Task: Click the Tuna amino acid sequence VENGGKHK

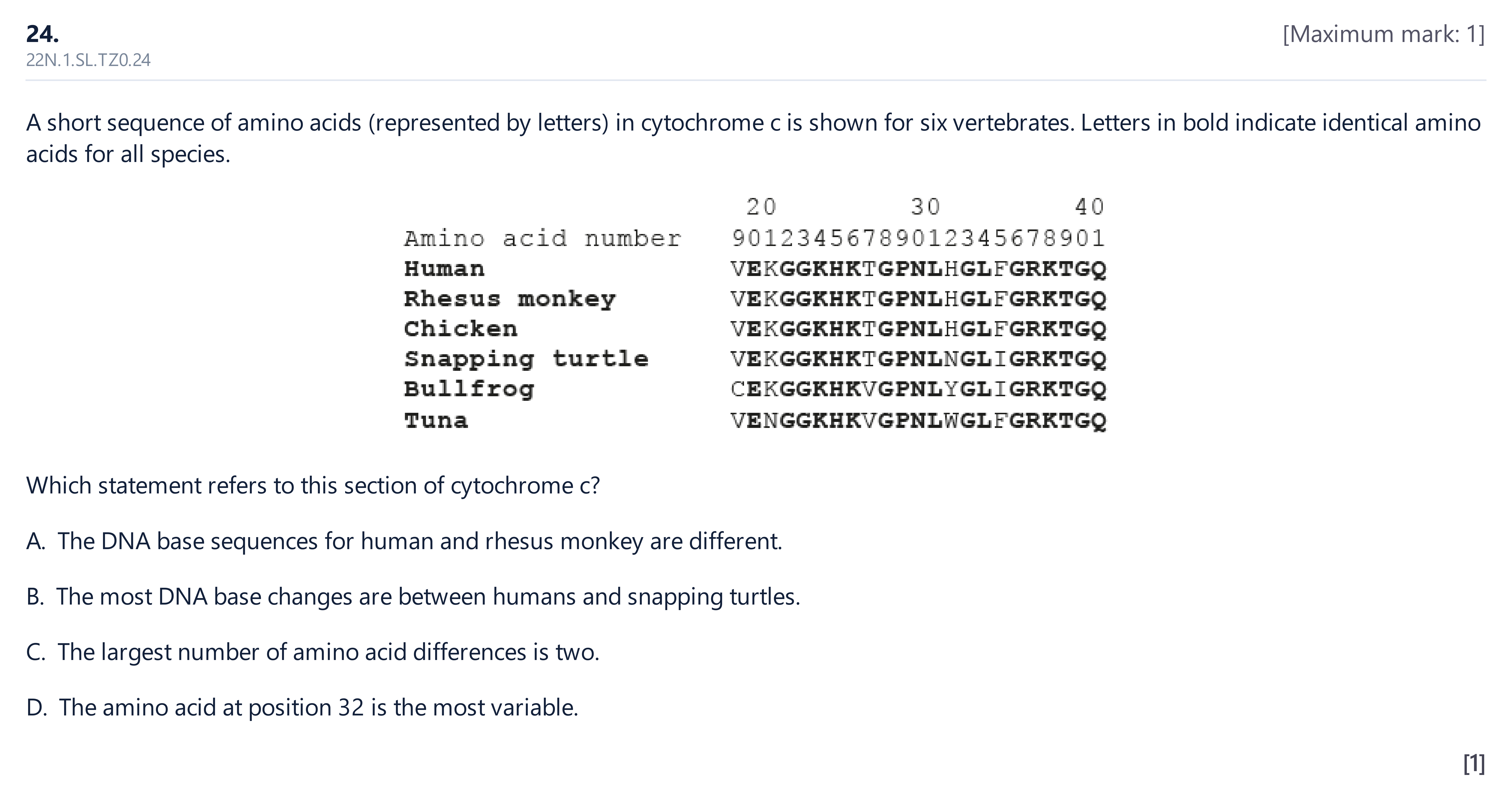Action: [918, 420]
